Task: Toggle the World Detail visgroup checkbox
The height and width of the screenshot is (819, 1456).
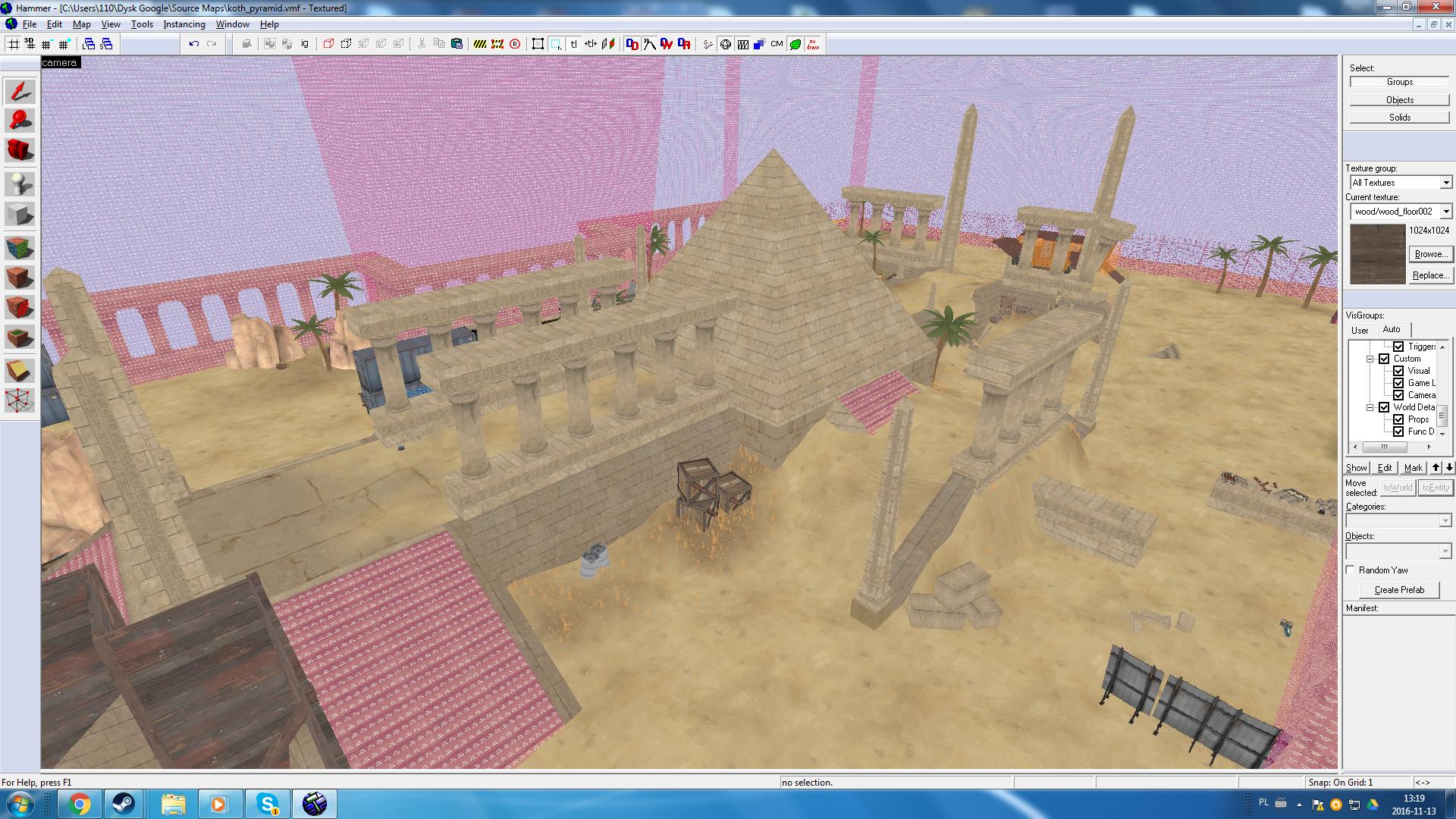Action: pos(1384,407)
